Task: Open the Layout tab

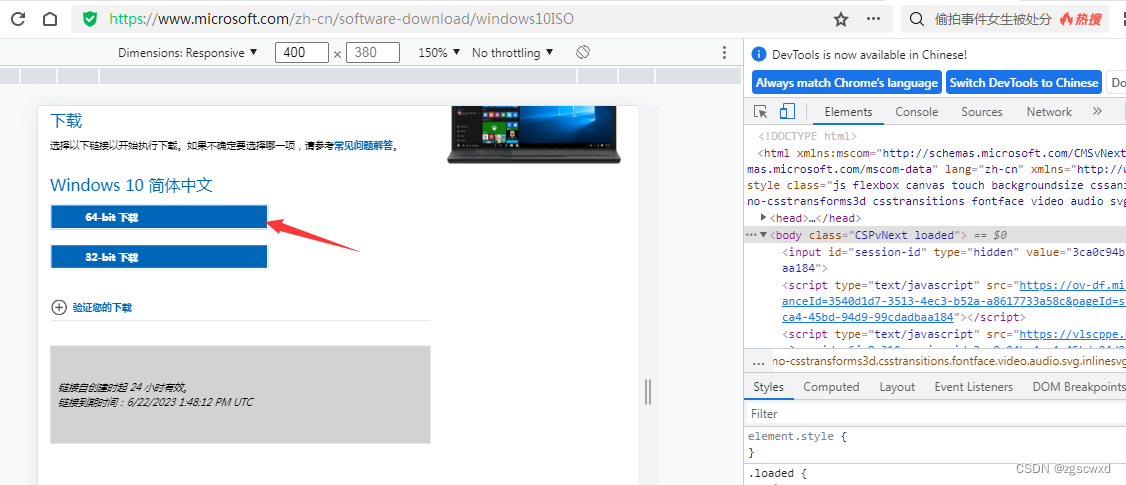Action: [897, 387]
